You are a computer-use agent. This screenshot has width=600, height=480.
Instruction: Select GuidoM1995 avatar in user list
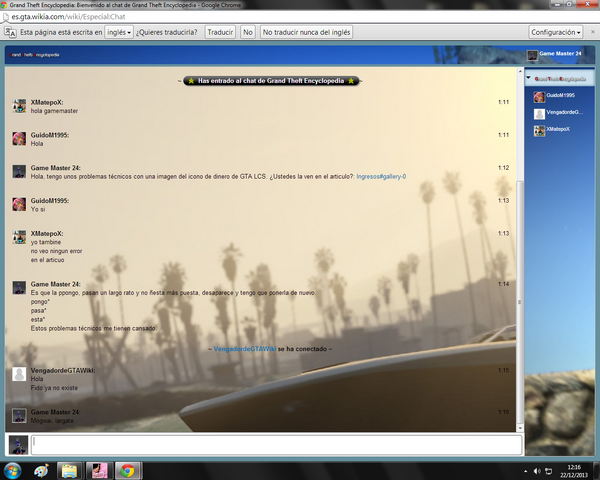click(x=539, y=97)
